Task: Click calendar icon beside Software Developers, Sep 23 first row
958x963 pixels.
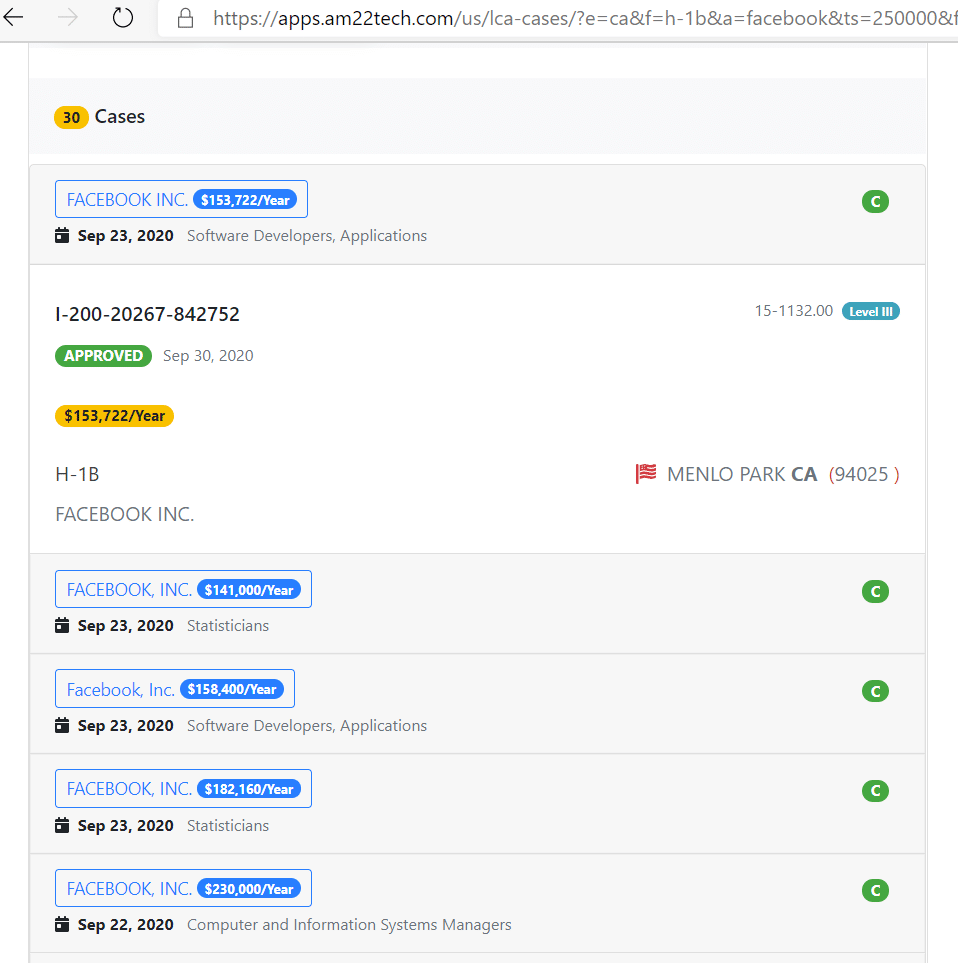Action: 62,235
